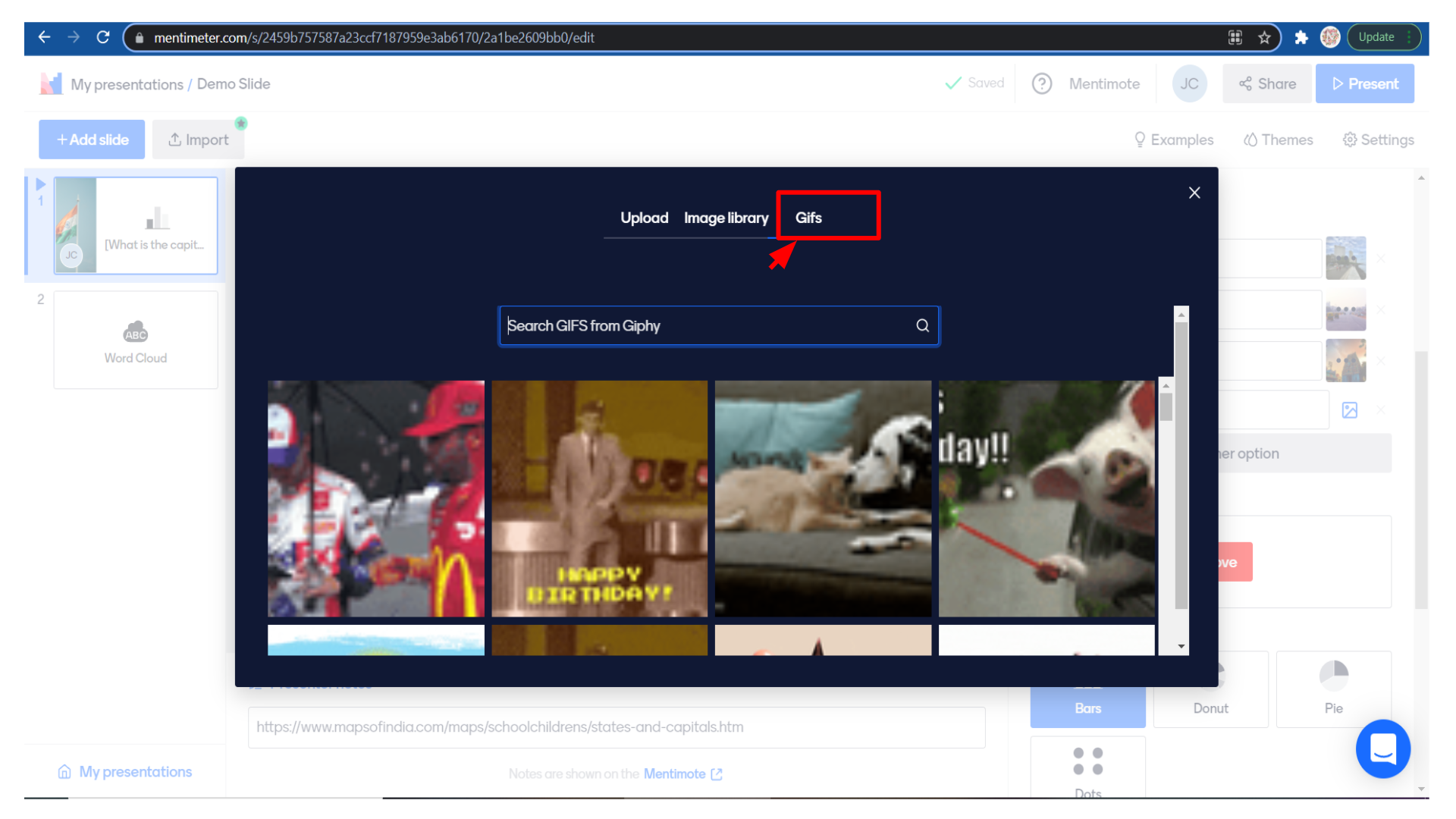
Task: Switch to the Upload tab
Action: pos(644,218)
